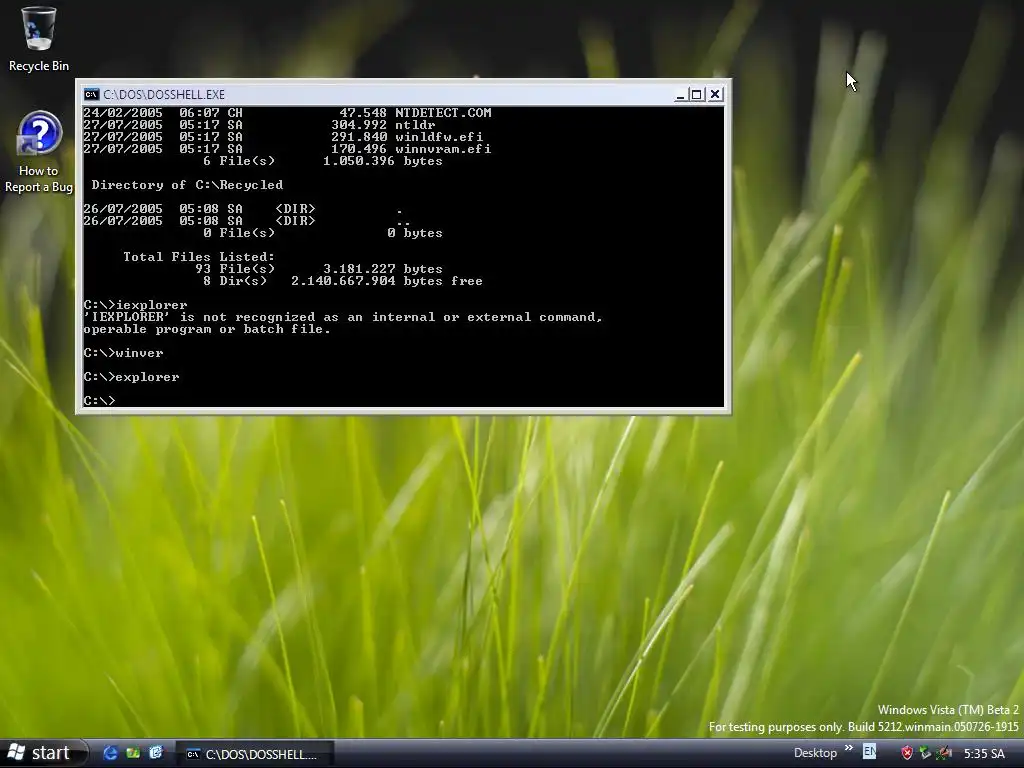Click the 5:35 SA clock
The height and width of the screenshot is (768, 1024).
(984, 754)
